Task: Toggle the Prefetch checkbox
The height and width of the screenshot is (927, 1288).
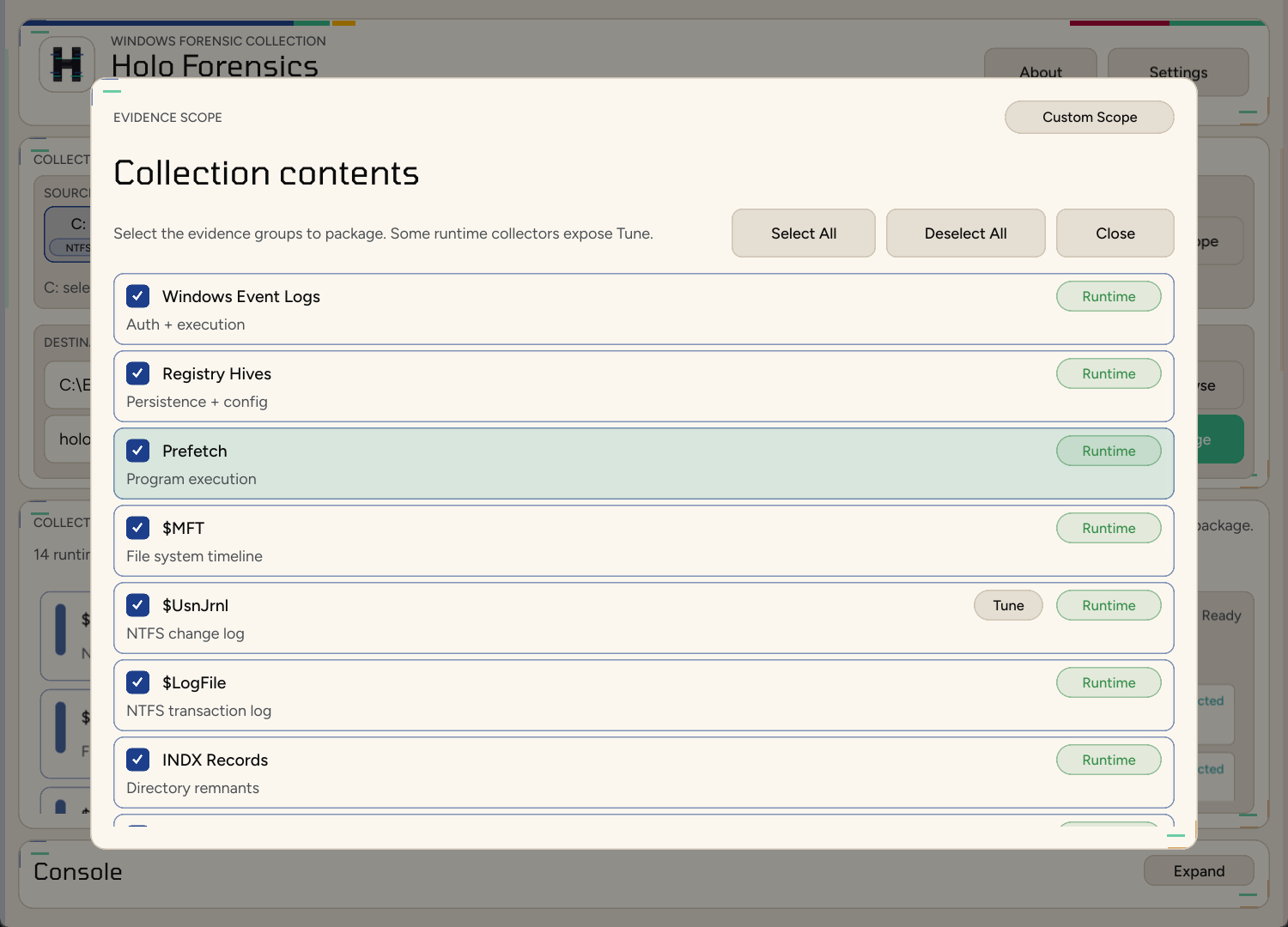Action: tap(138, 451)
